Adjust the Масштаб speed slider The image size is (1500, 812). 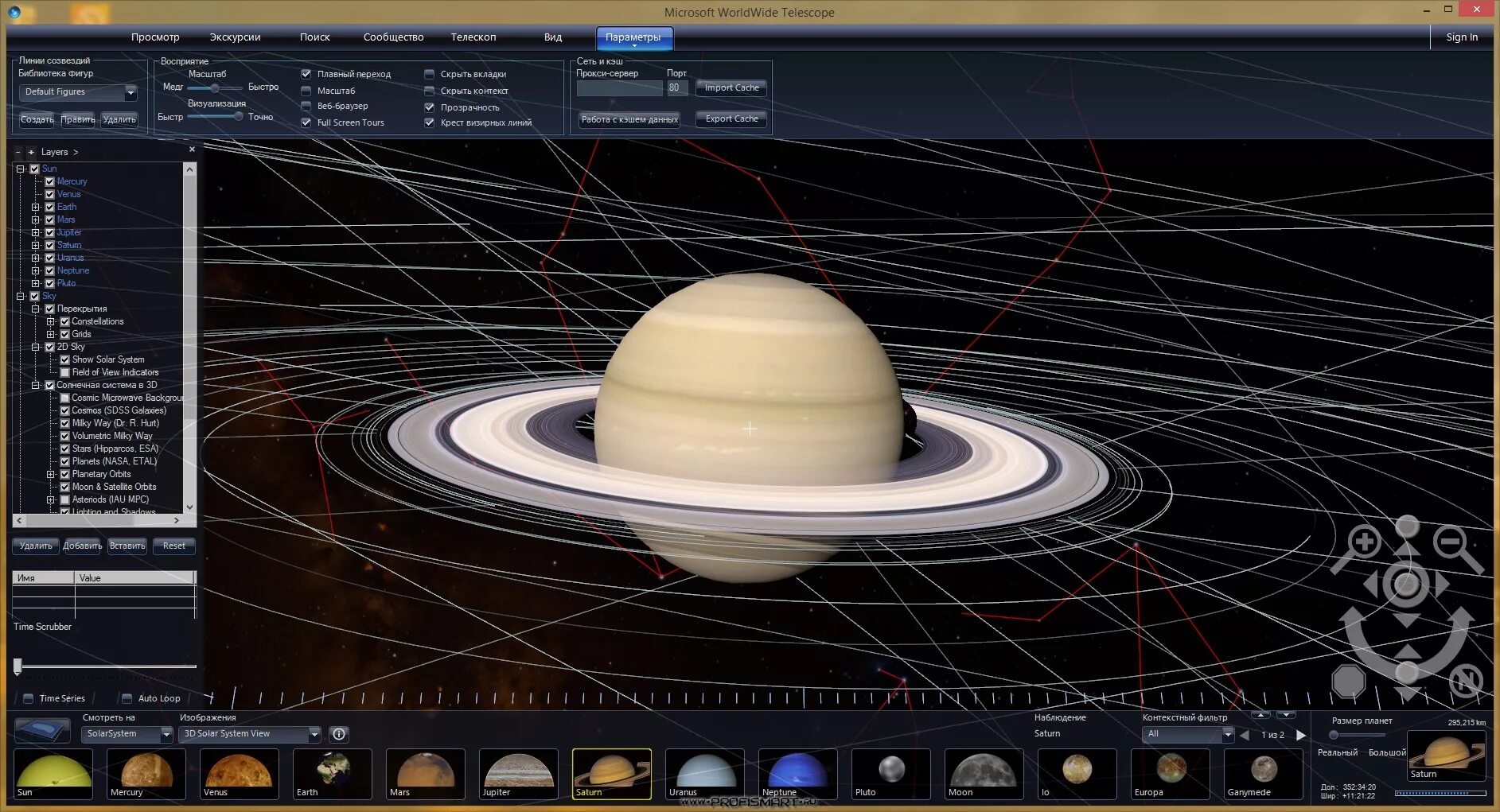click(215, 87)
